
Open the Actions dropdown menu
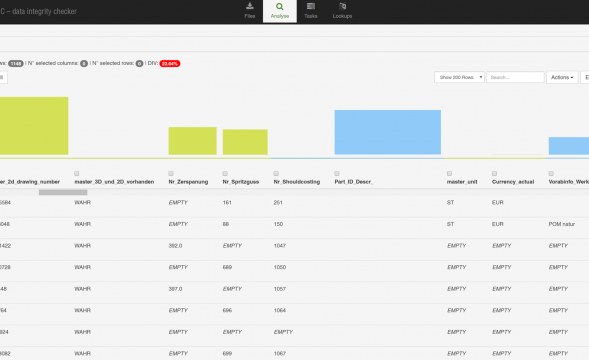pos(562,77)
